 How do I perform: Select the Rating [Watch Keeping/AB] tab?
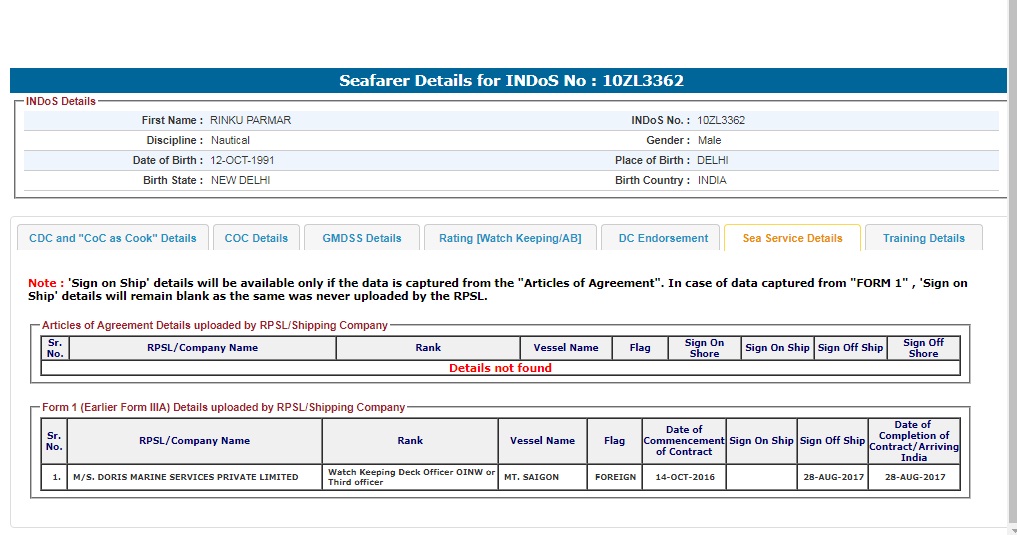(510, 238)
